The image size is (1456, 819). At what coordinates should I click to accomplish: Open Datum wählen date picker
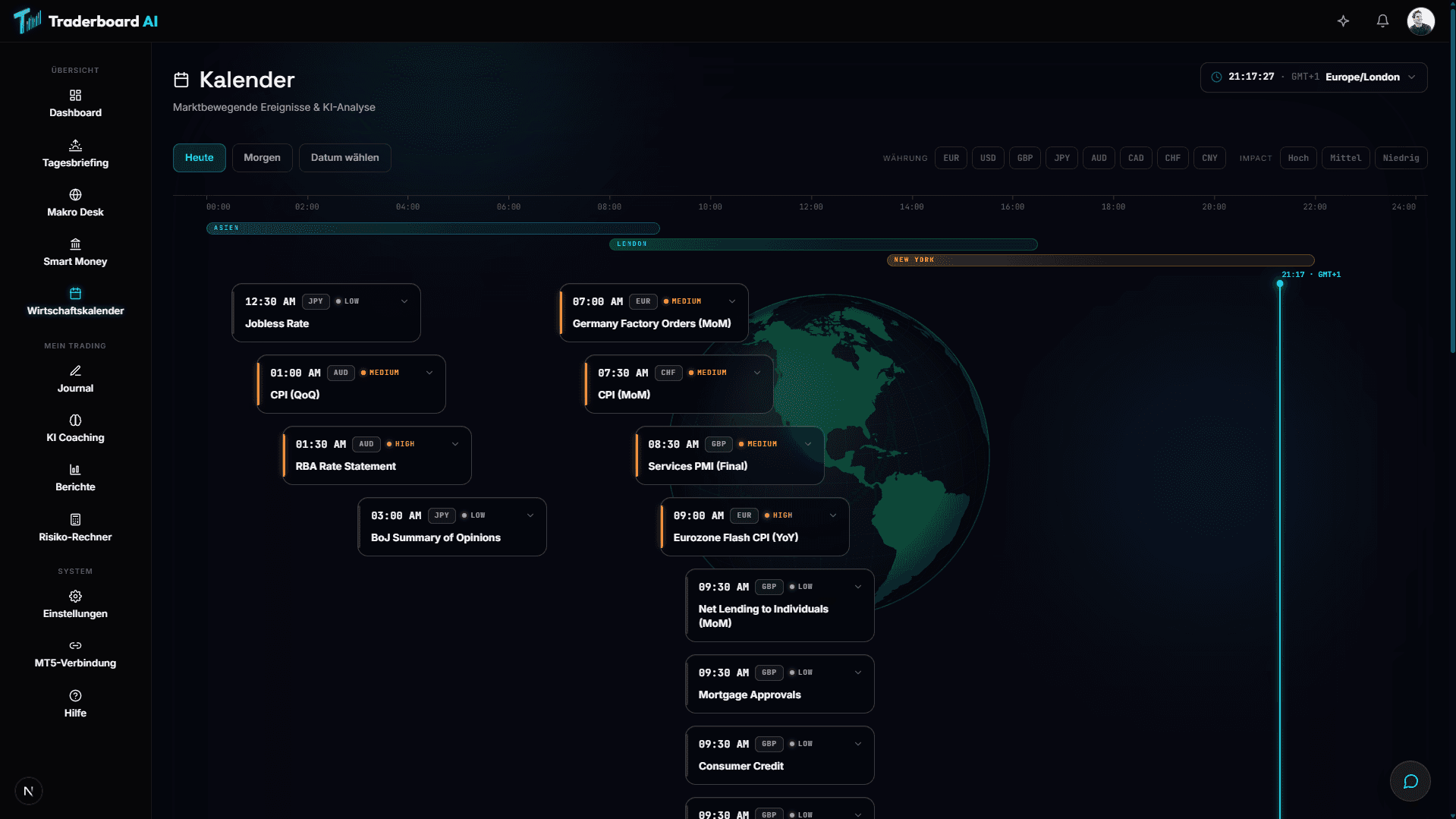pyautogui.click(x=344, y=158)
